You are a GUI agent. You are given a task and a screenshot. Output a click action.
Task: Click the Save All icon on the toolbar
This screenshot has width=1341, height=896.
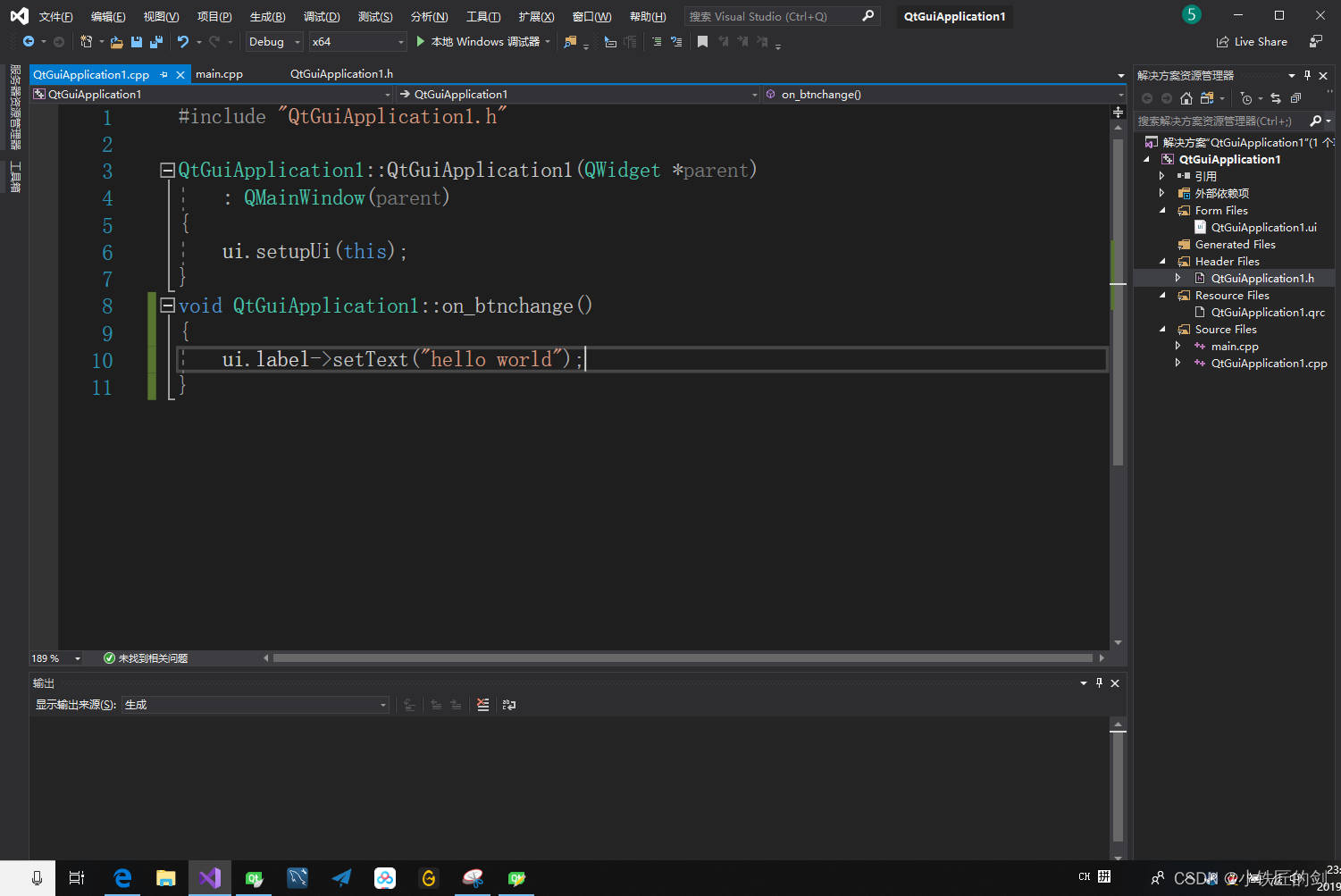click(x=155, y=41)
